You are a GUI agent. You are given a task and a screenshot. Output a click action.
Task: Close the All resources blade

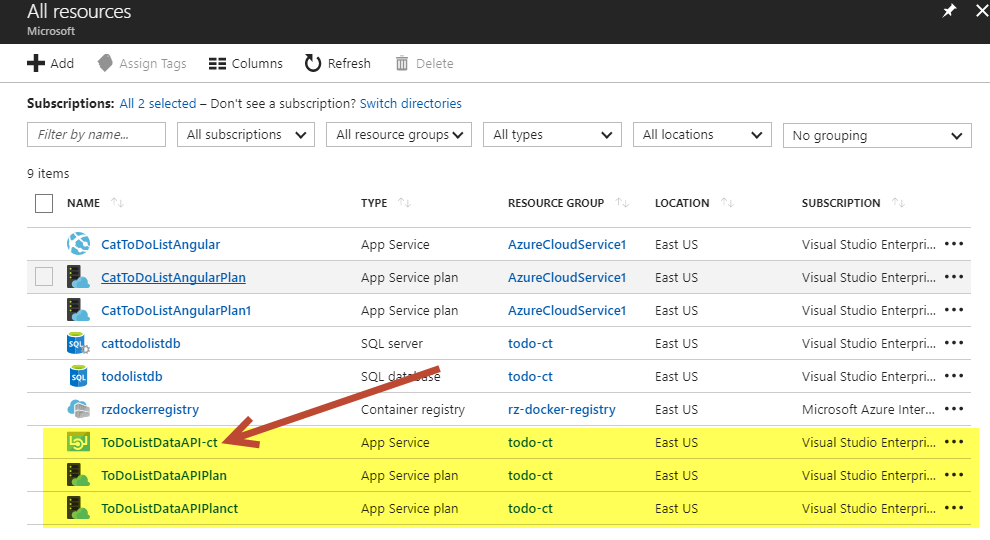982,11
